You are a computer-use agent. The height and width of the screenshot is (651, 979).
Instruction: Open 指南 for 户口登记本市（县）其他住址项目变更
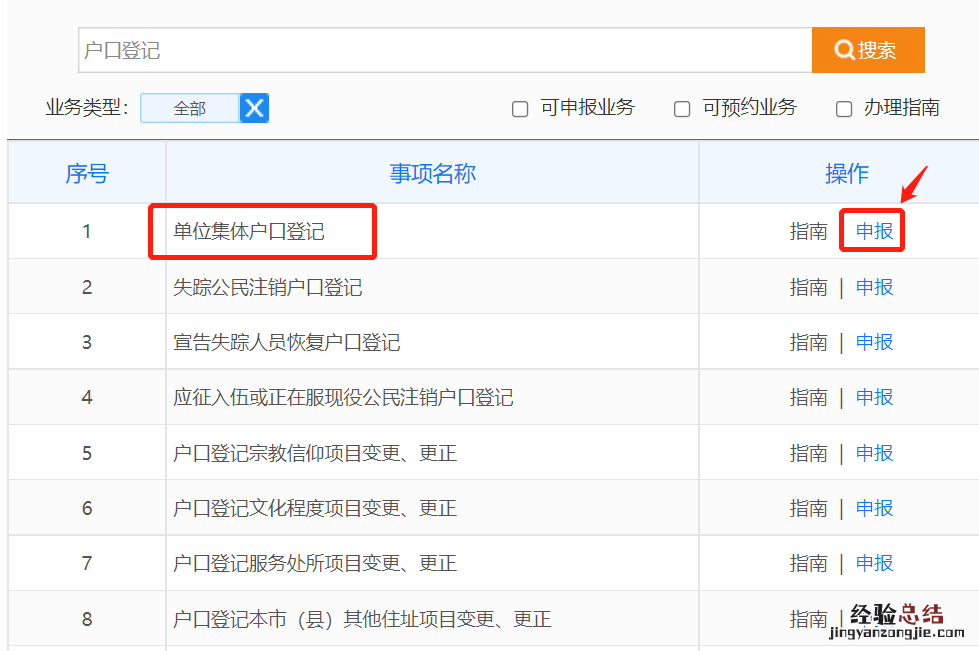808,619
